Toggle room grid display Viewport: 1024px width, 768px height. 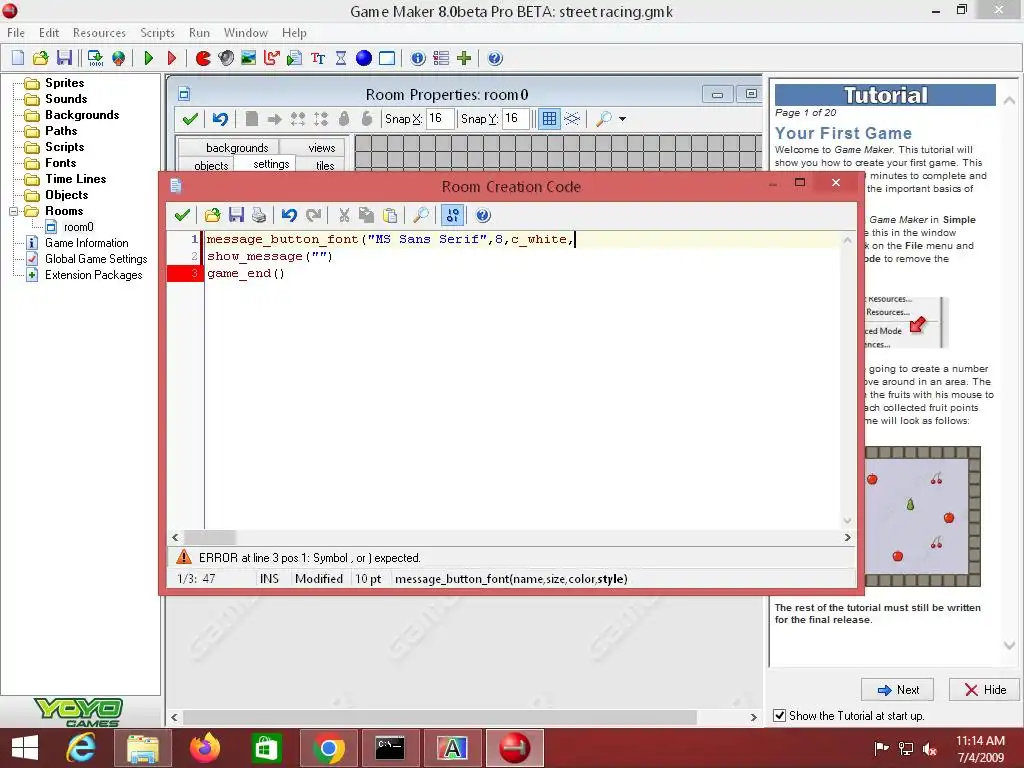549,119
